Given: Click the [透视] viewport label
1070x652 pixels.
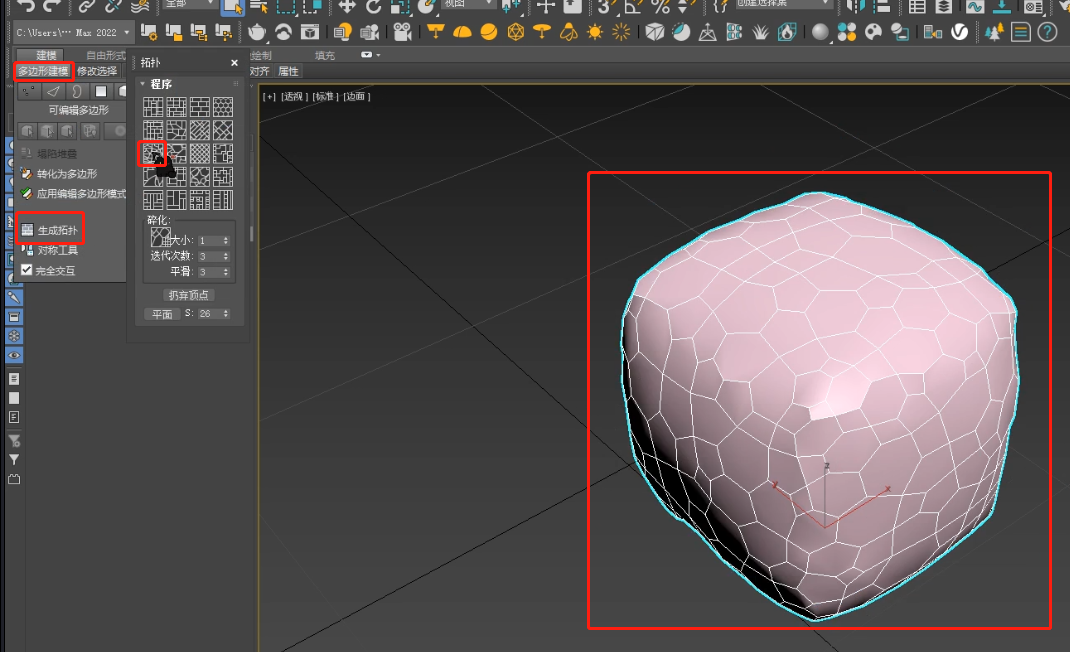Looking at the screenshot, I should (x=294, y=97).
